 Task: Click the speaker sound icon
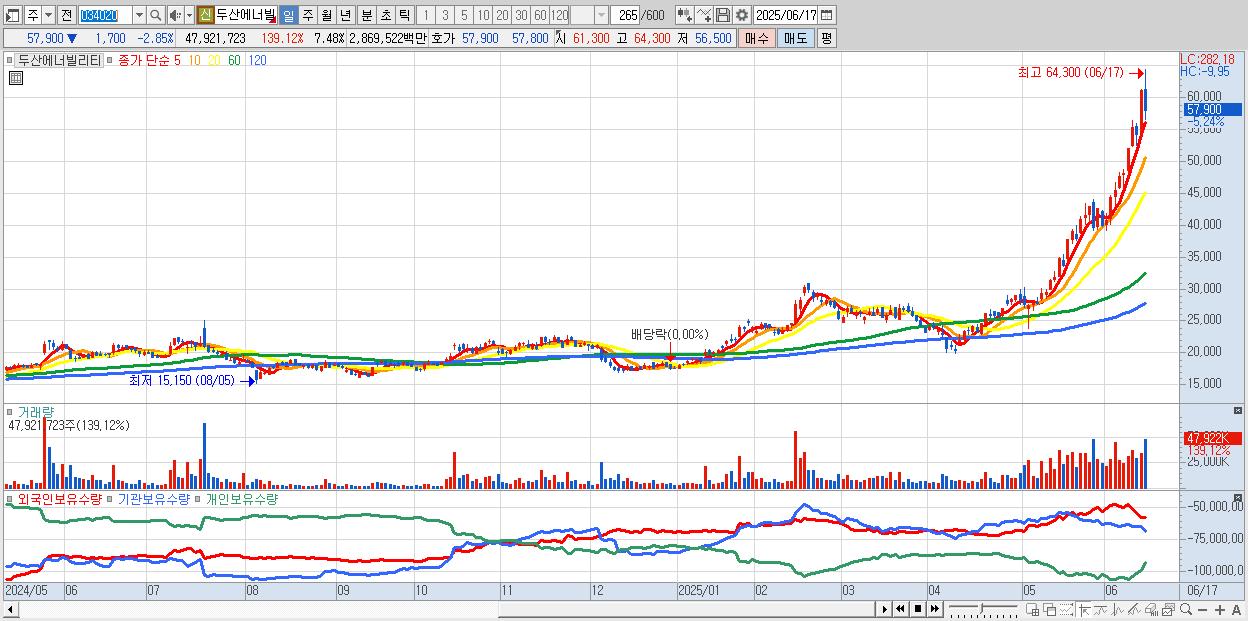click(175, 15)
